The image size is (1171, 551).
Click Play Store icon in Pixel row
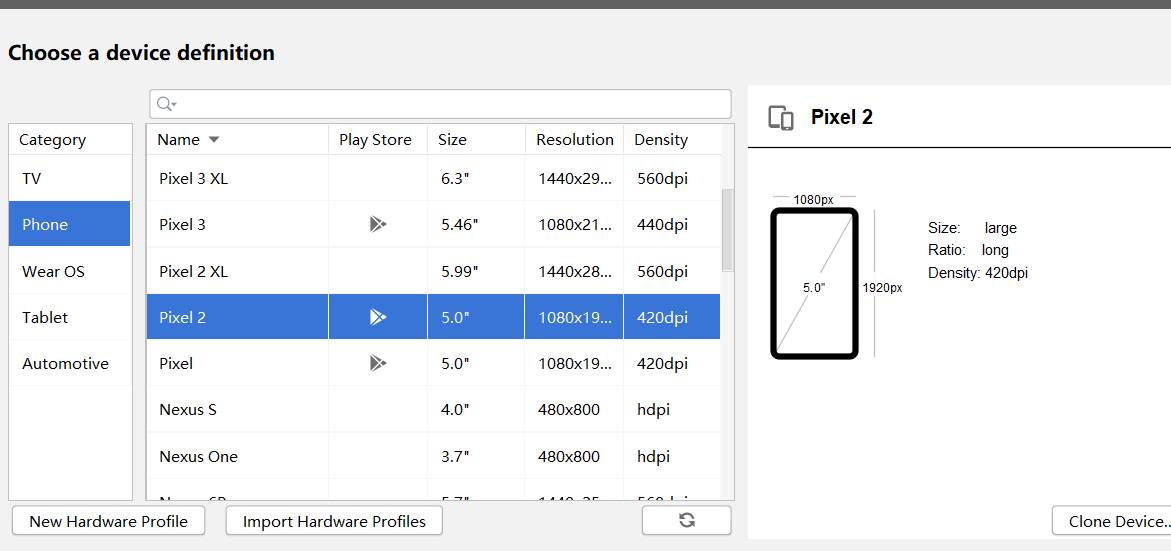click(377, 363)
